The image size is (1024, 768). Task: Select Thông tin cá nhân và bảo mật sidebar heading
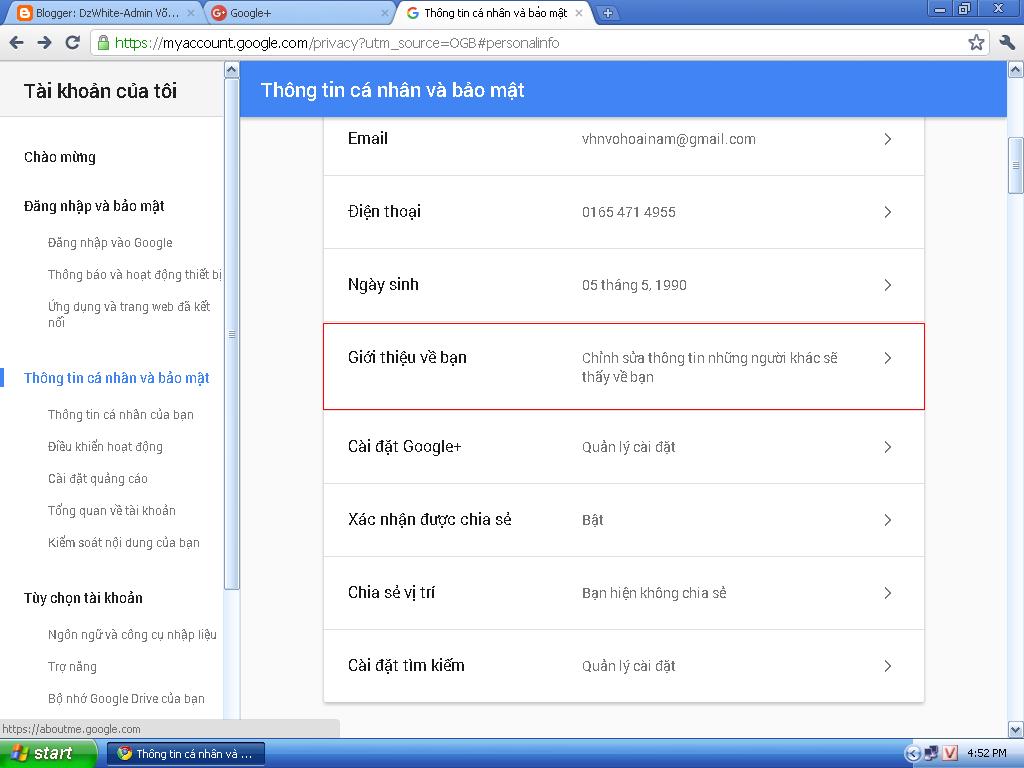[x=116, y=378]
